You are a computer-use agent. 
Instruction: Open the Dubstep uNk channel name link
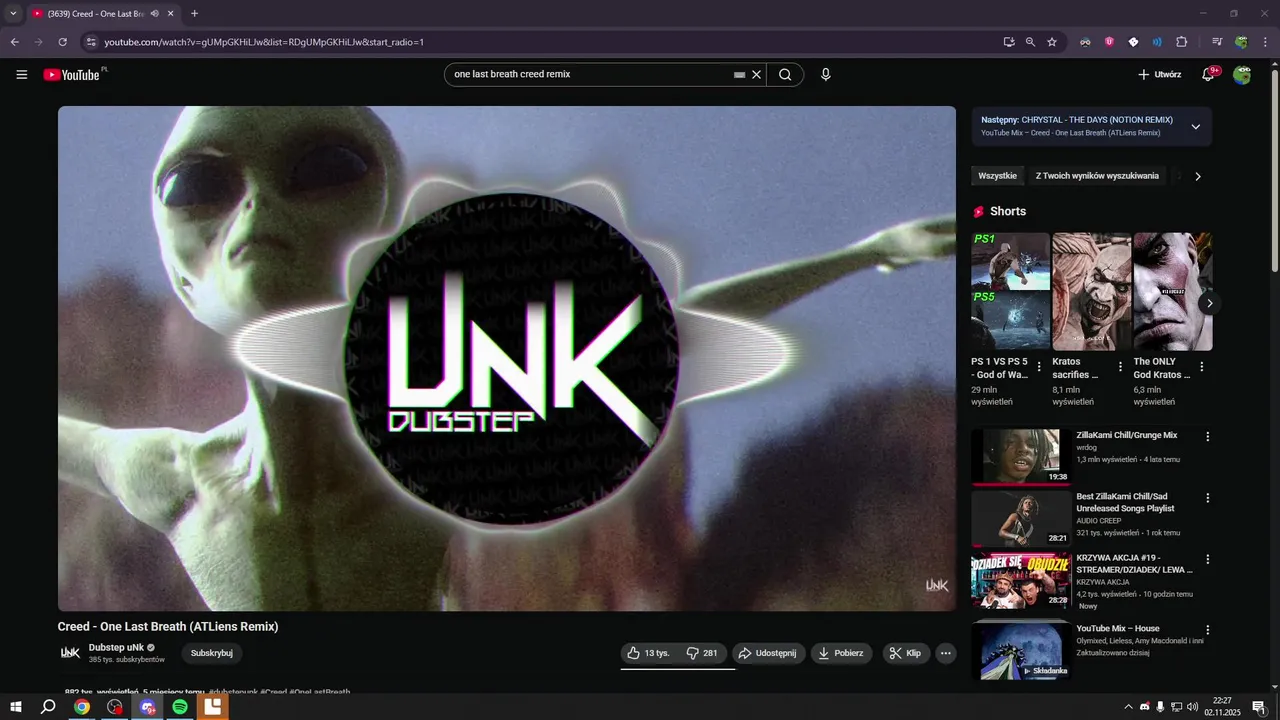[116, 647]
